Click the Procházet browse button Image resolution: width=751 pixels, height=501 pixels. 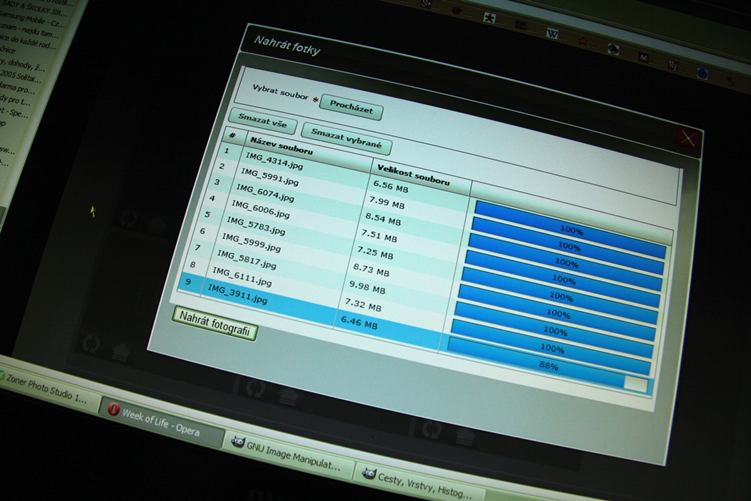[x=351, y=107]
